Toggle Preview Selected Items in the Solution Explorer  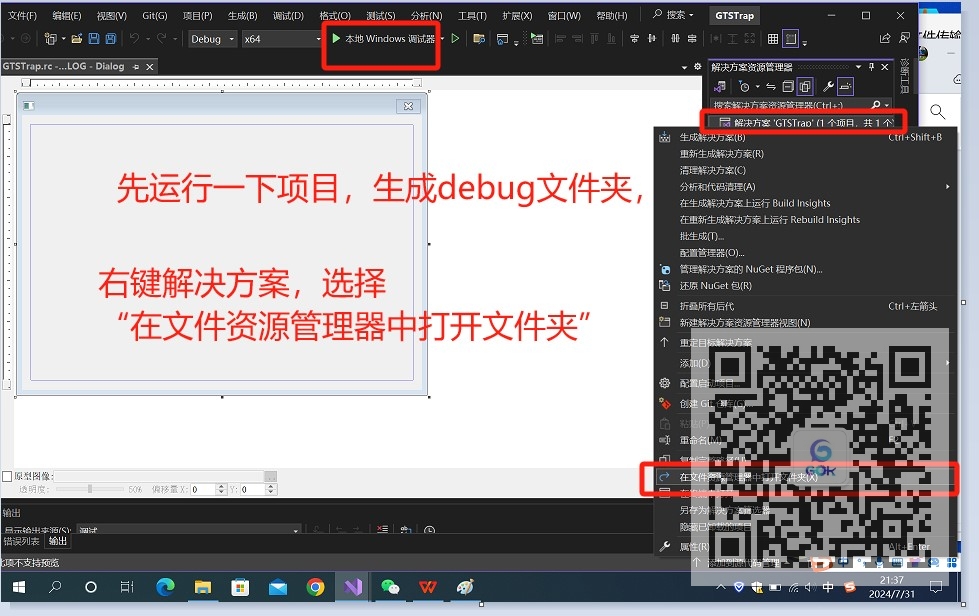point(845,87)
